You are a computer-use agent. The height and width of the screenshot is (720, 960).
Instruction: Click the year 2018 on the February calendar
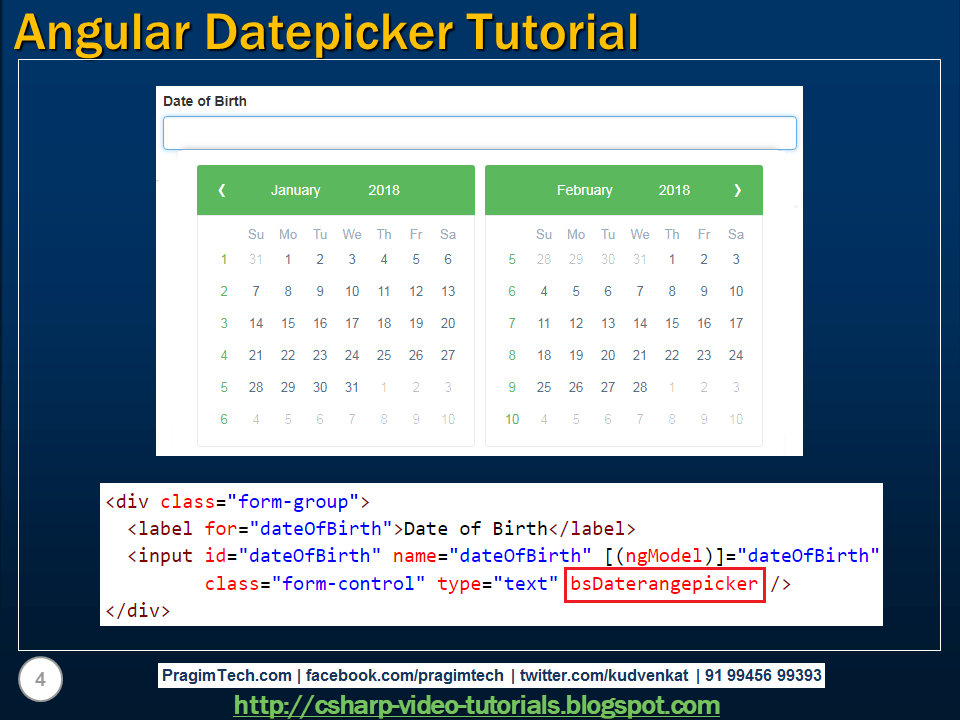pyautogui.click(x=673, y=190)
